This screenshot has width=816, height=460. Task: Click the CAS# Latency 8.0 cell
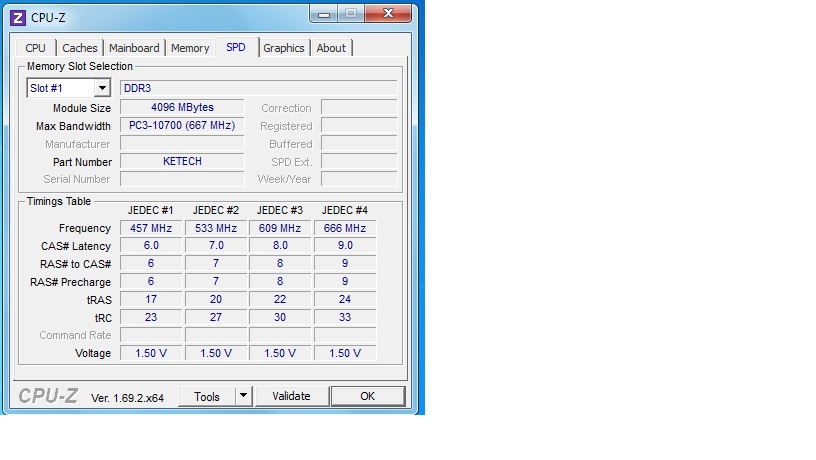coord(280,246)
